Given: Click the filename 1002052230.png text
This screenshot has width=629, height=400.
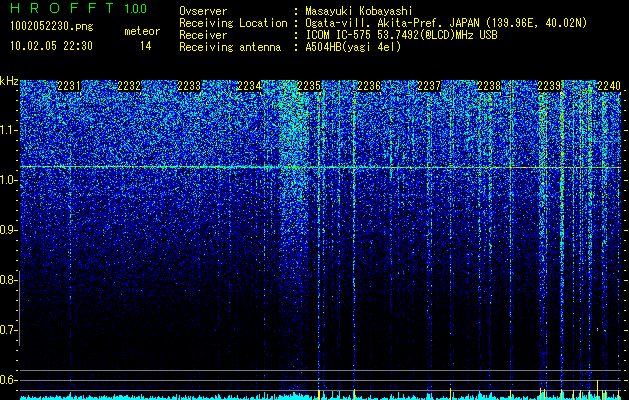Looking at the screenshot, I should click(52, 27).
